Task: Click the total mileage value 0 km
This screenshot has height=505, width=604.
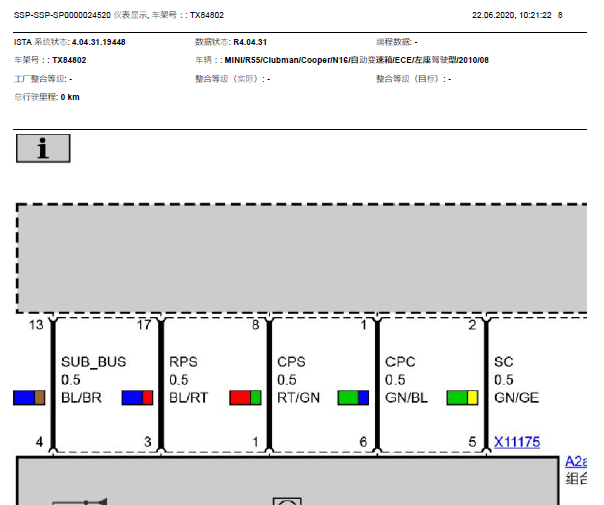Action: click(70, 97)
